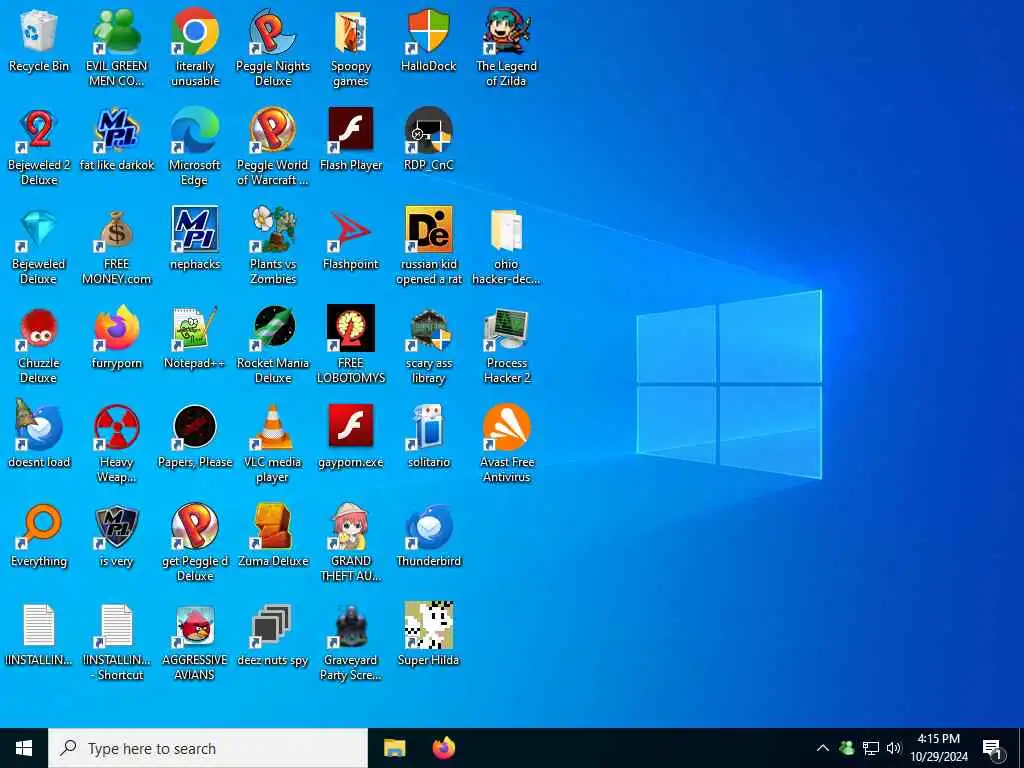Image resolution: width=1024 pixels, height=768 pixels.
Task: Select the ohio hacker-dec... folder
Action: coord(506,230)
